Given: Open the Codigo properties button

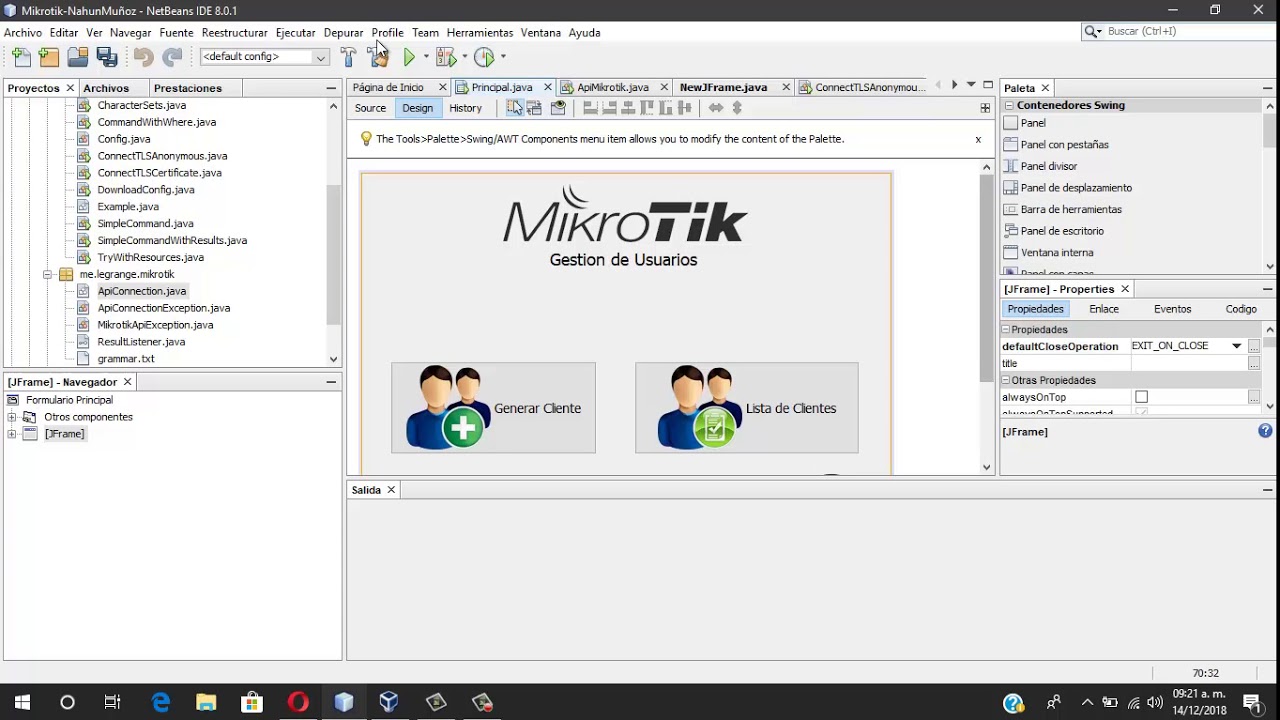Looking at the screenshot, I should click(1241, 309).
